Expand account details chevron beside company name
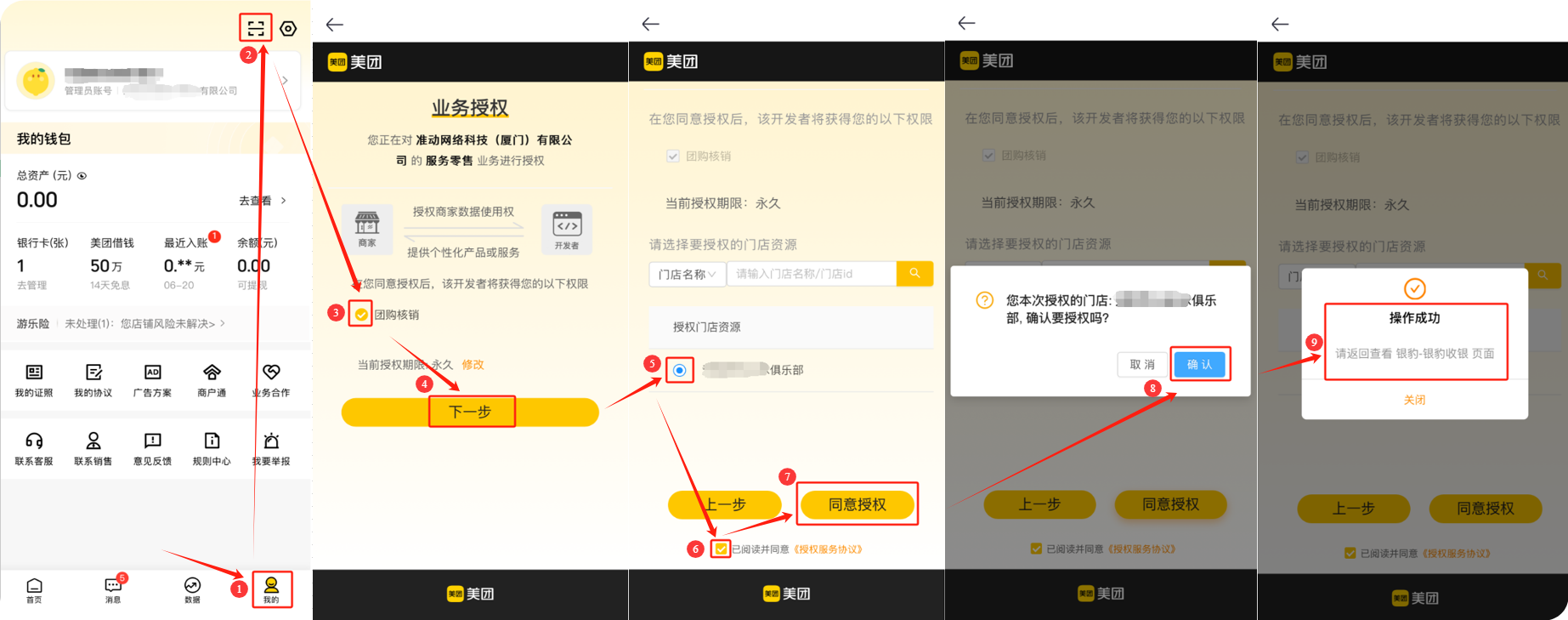This screenshot has height=620, width=1568. point(285,81)
